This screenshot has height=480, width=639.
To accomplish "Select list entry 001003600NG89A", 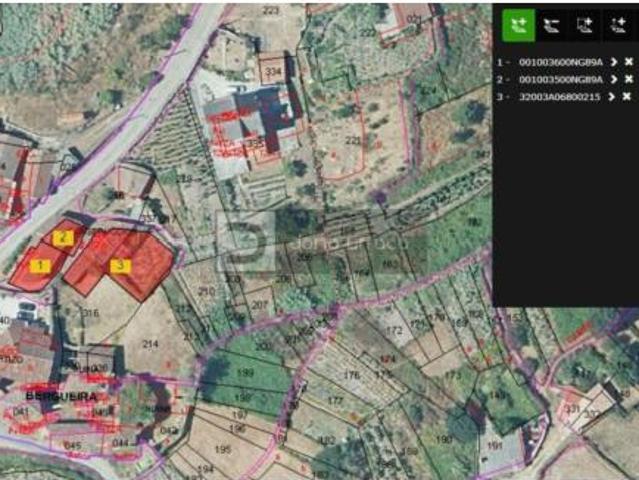I will pos(560,62).
